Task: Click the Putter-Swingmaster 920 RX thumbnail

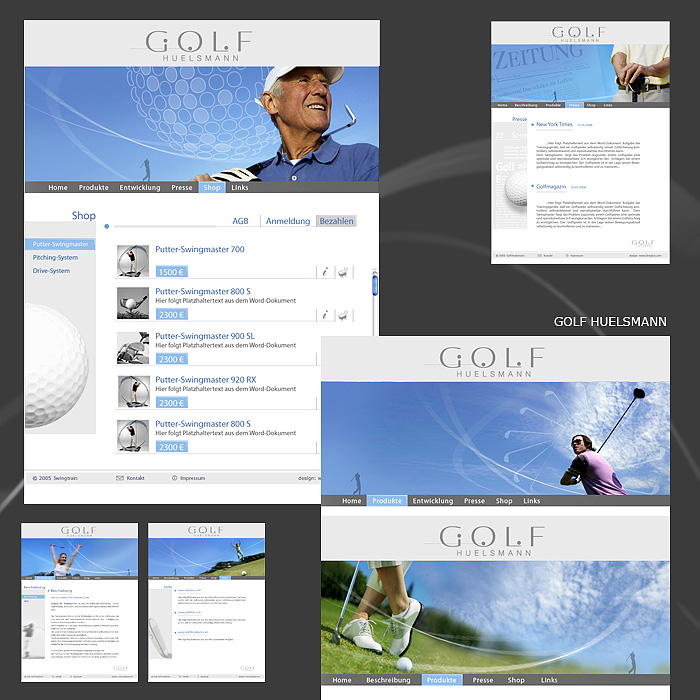Action: [x=133, y=392]
